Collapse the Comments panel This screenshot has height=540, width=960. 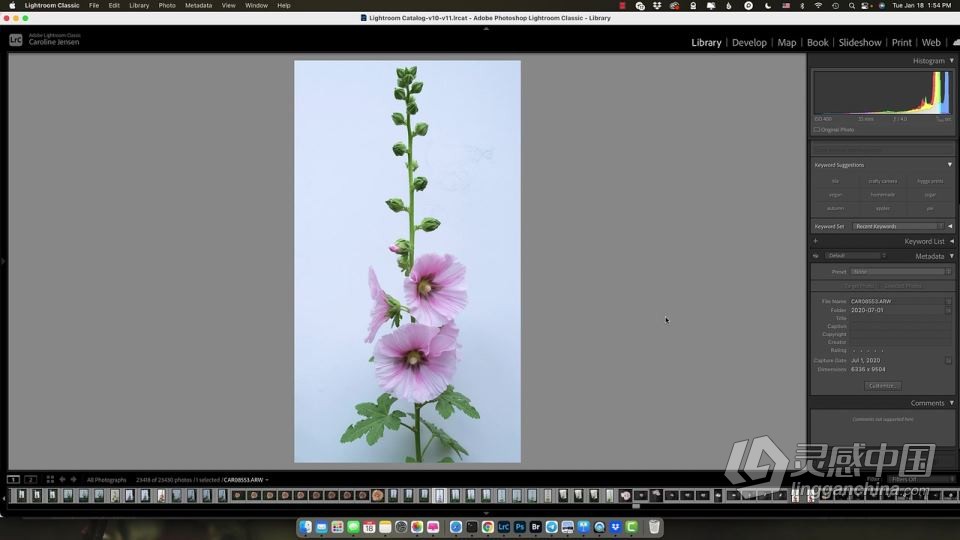click(951, 403)
